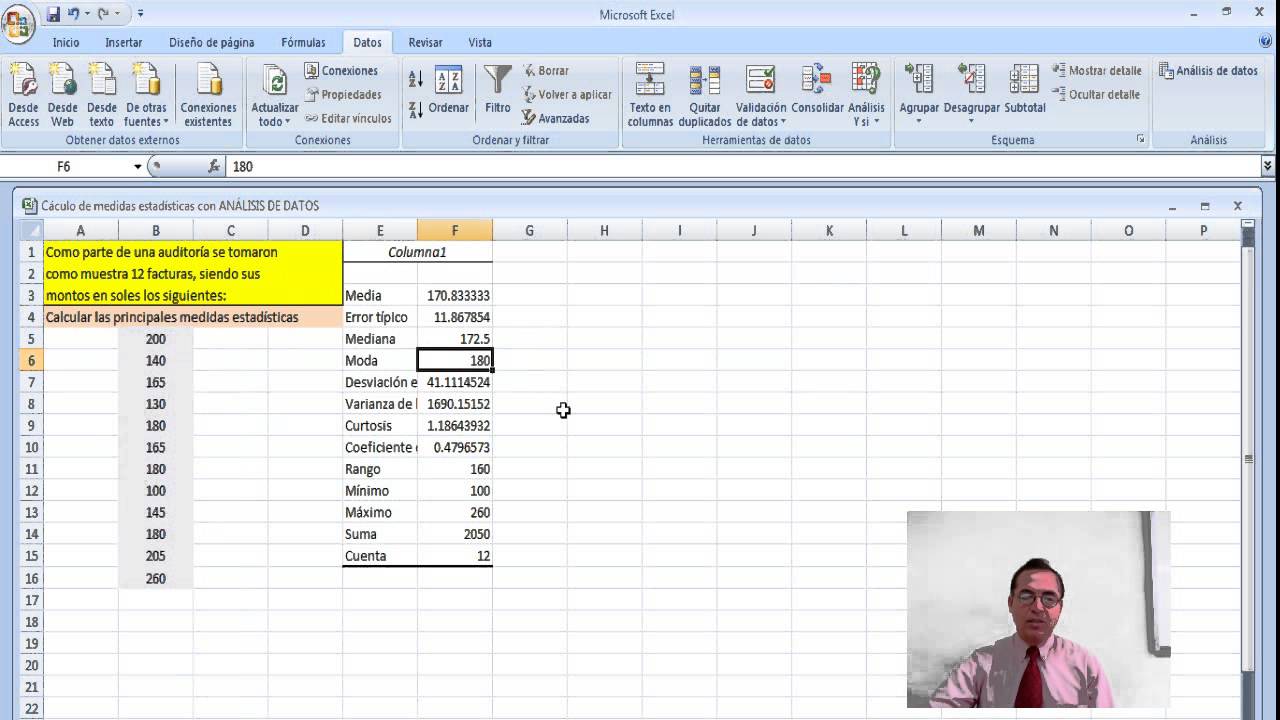Select row 6 header
1280x720 pixels.
pyautogui.click(x=31, y=361)
